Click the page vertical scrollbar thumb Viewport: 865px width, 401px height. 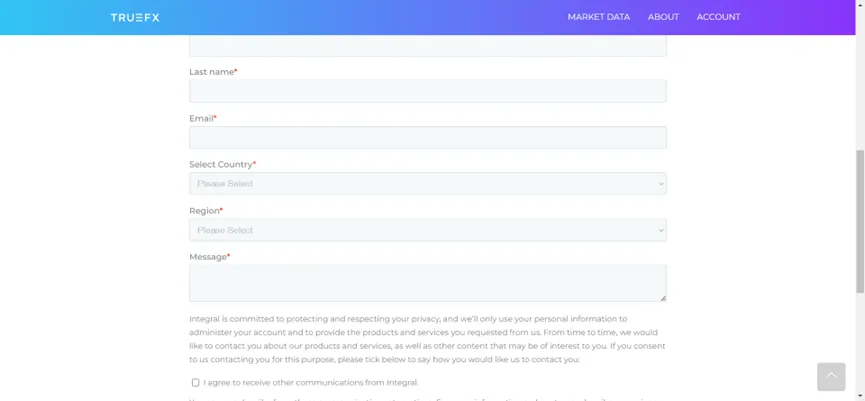pyautogui.click(x=859, y=221)
